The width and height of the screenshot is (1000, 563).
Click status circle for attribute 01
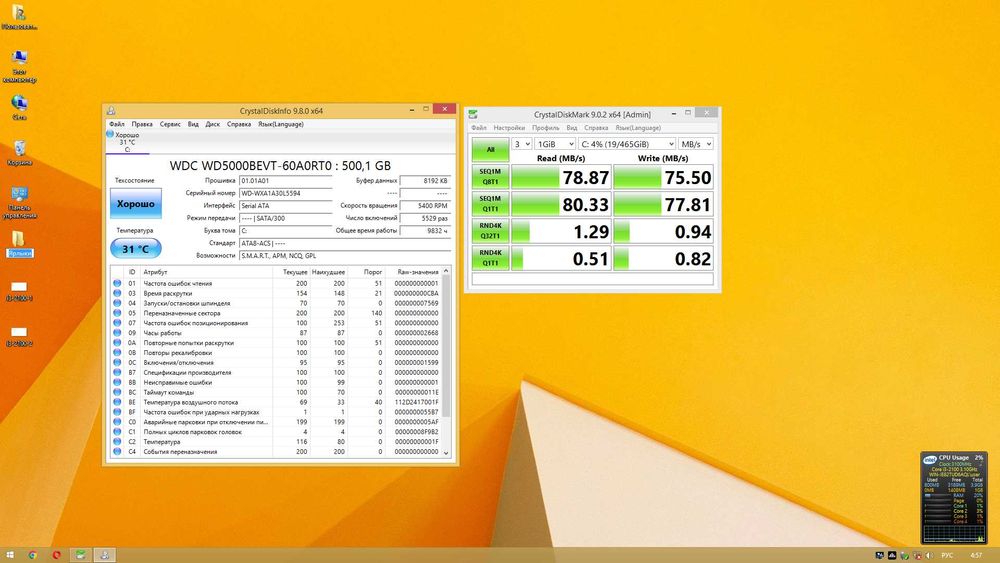(117, 283)
